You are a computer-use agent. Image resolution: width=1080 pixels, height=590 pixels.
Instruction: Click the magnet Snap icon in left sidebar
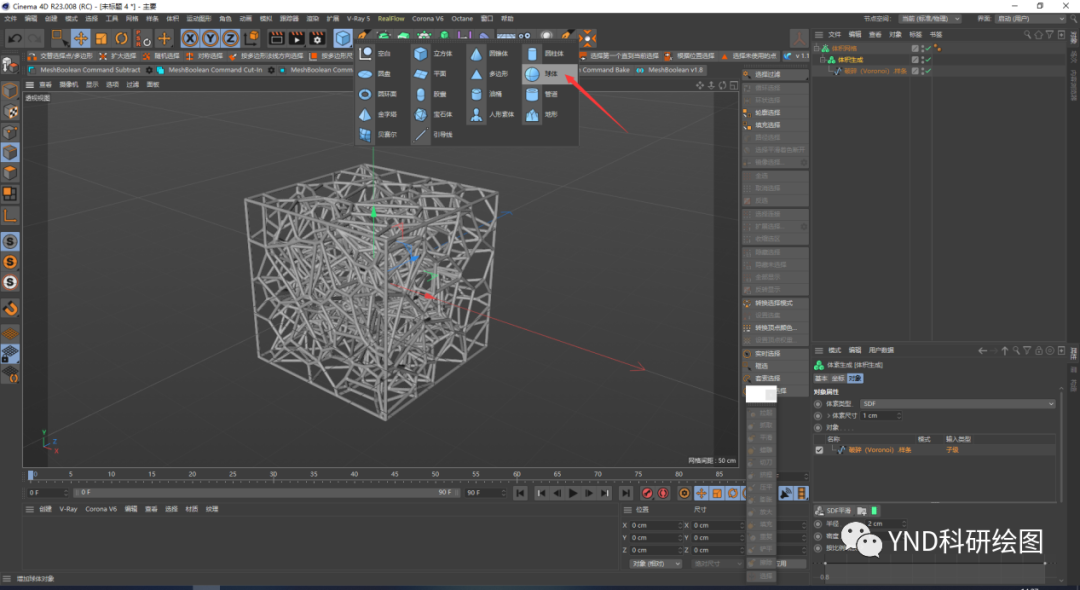click(x=10, y=308)
